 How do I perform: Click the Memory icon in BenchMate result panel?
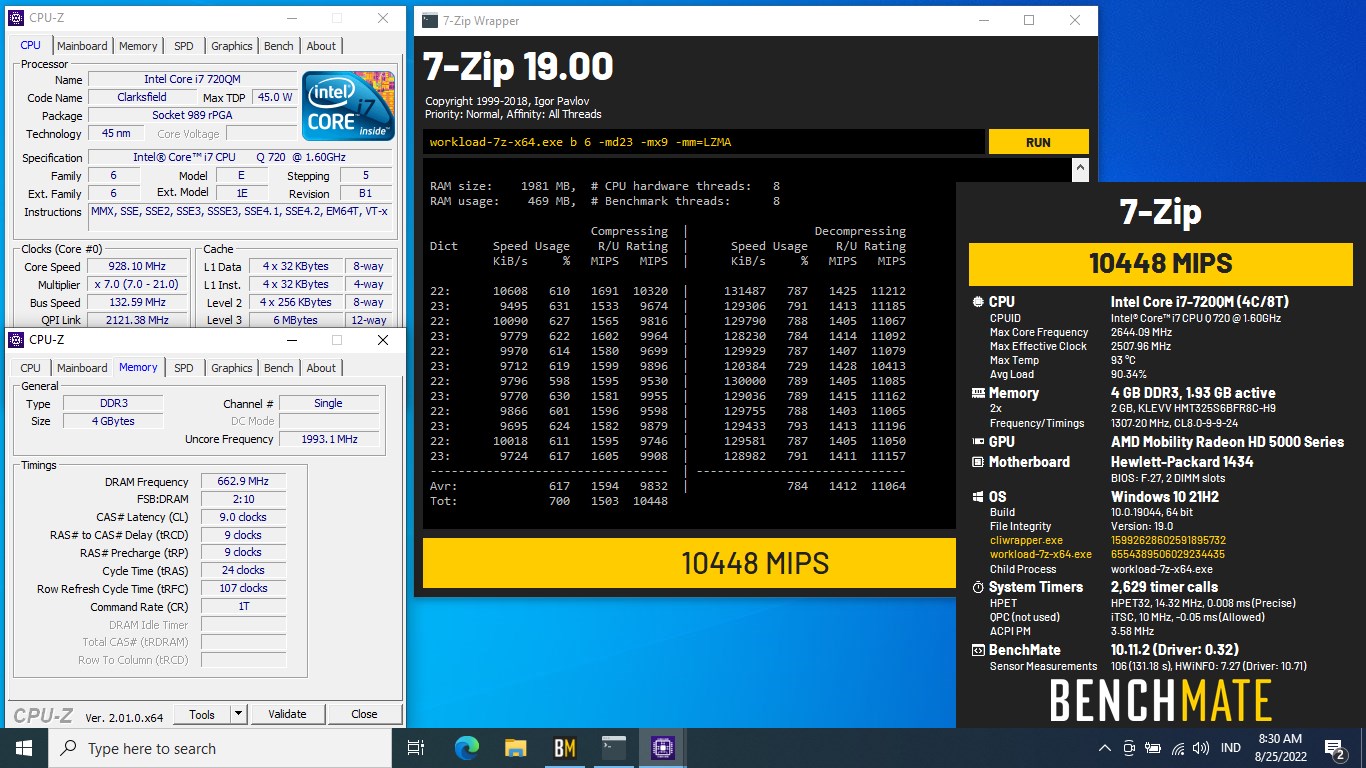click(x=978, y=394)
